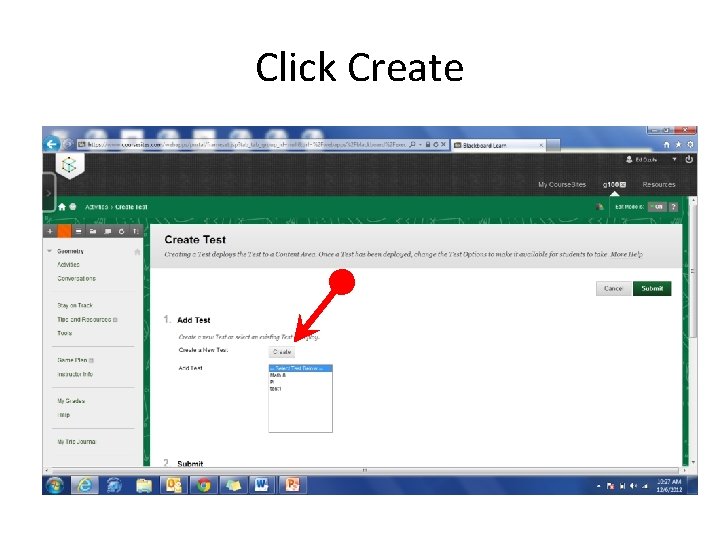
Task: Click Google Chrome taskbar icon
Action: pos(203,485)
